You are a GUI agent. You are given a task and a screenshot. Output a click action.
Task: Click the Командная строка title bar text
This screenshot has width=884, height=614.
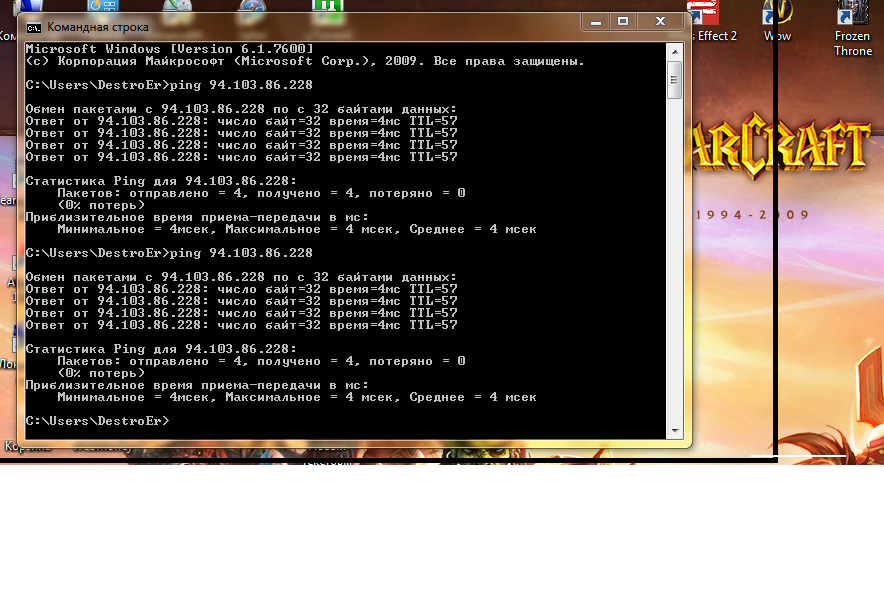[98, 27]
